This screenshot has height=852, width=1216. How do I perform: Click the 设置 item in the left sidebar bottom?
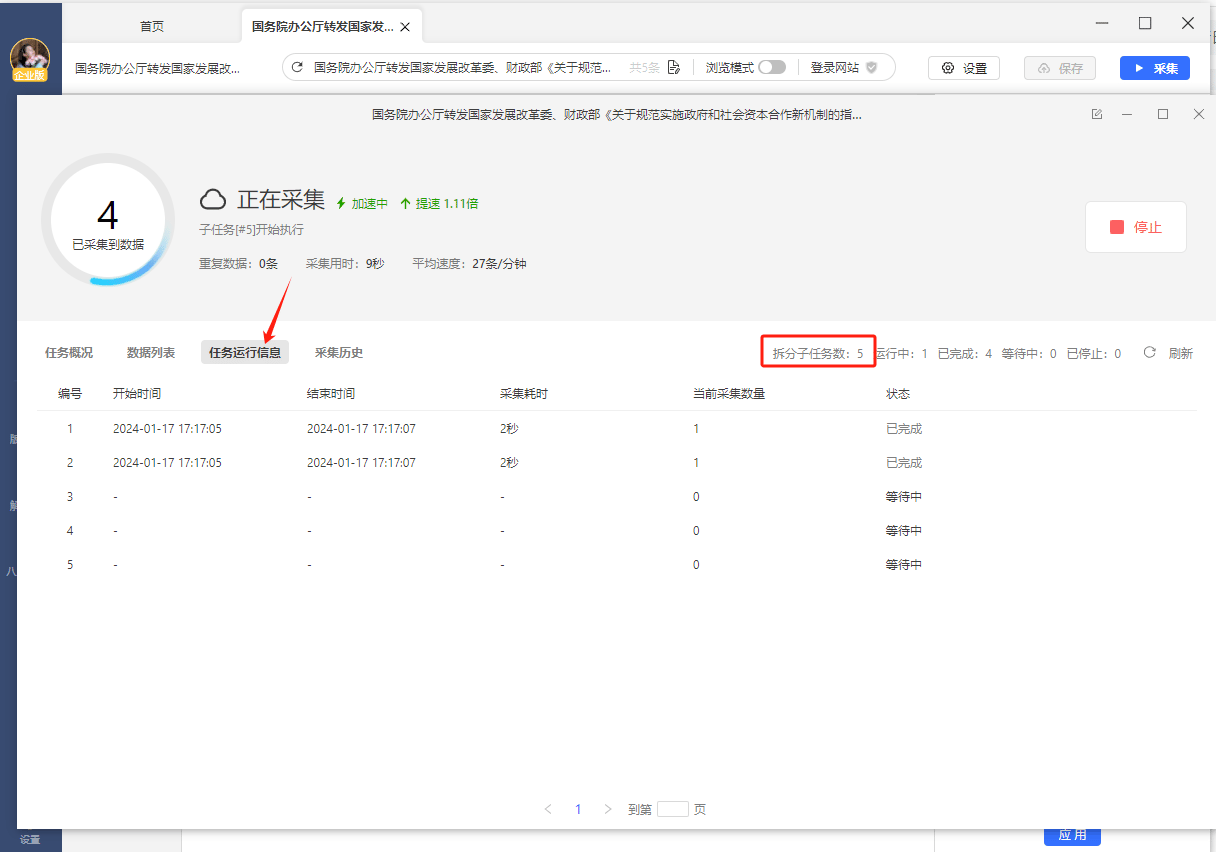point(30,840)
